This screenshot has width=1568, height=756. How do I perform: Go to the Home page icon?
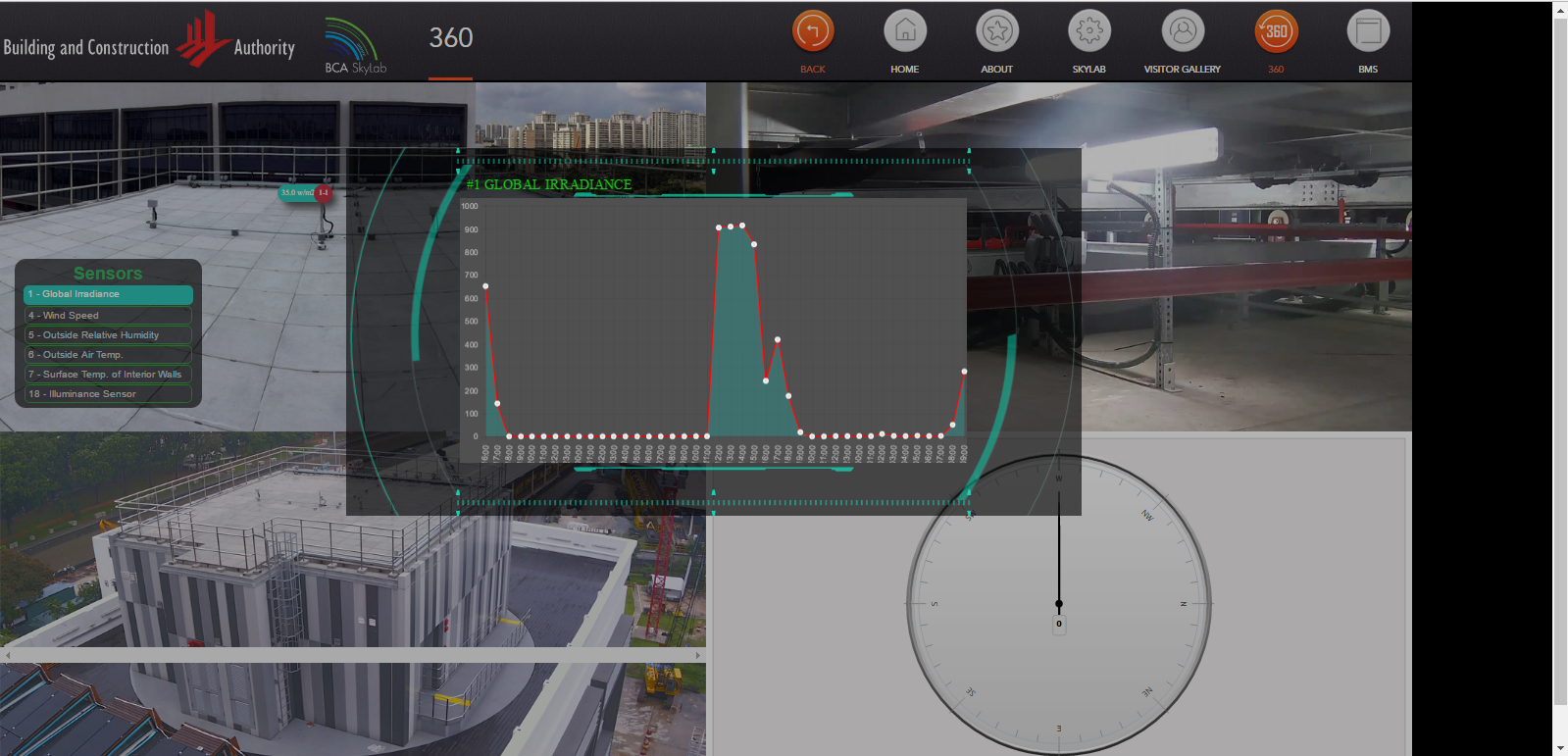pos(904,32)
